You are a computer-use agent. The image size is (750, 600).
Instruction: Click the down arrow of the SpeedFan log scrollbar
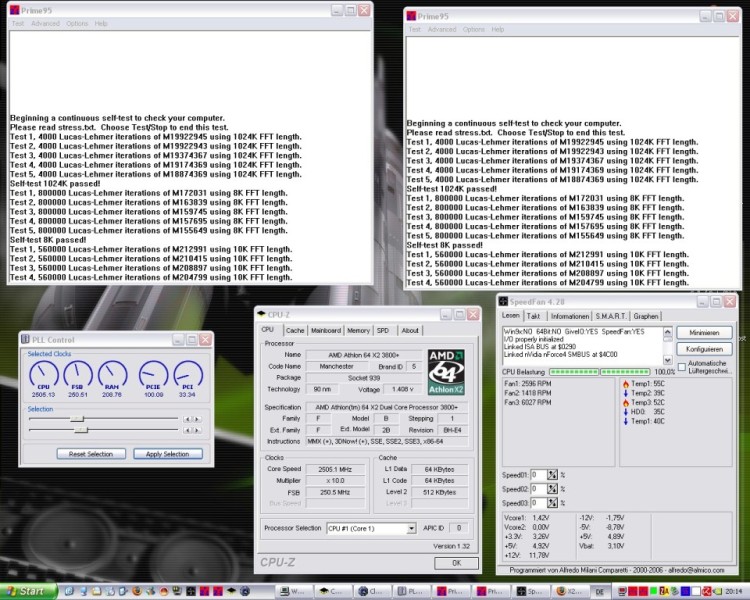pyautogui.click(x=668, y=360)
